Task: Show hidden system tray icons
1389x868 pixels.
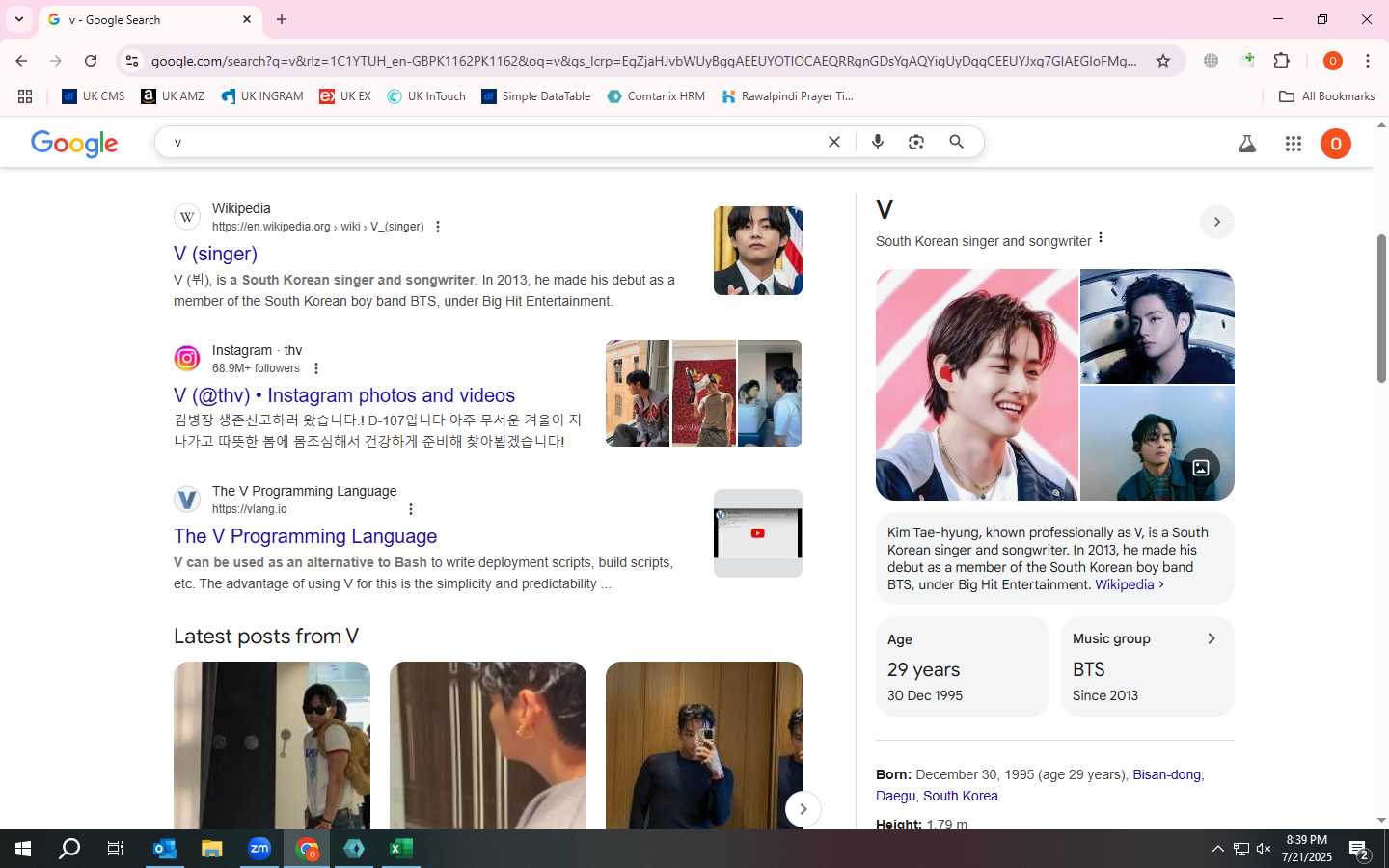Action: point(1217,849)
